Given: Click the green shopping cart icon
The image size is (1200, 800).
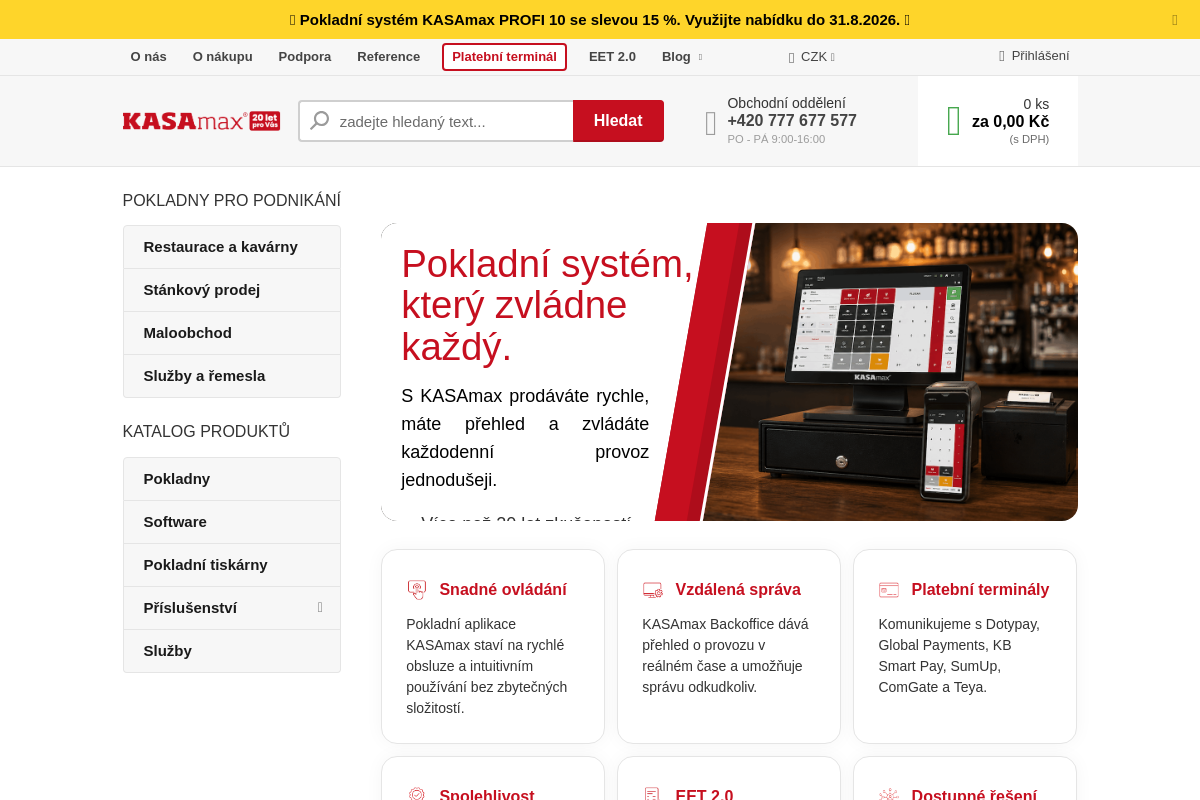Looking at the screenshot, I should 953,121.
